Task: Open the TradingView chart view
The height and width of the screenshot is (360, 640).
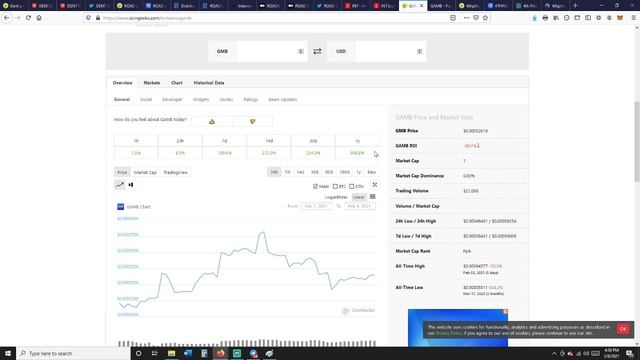Action: (x=176, y=172)
